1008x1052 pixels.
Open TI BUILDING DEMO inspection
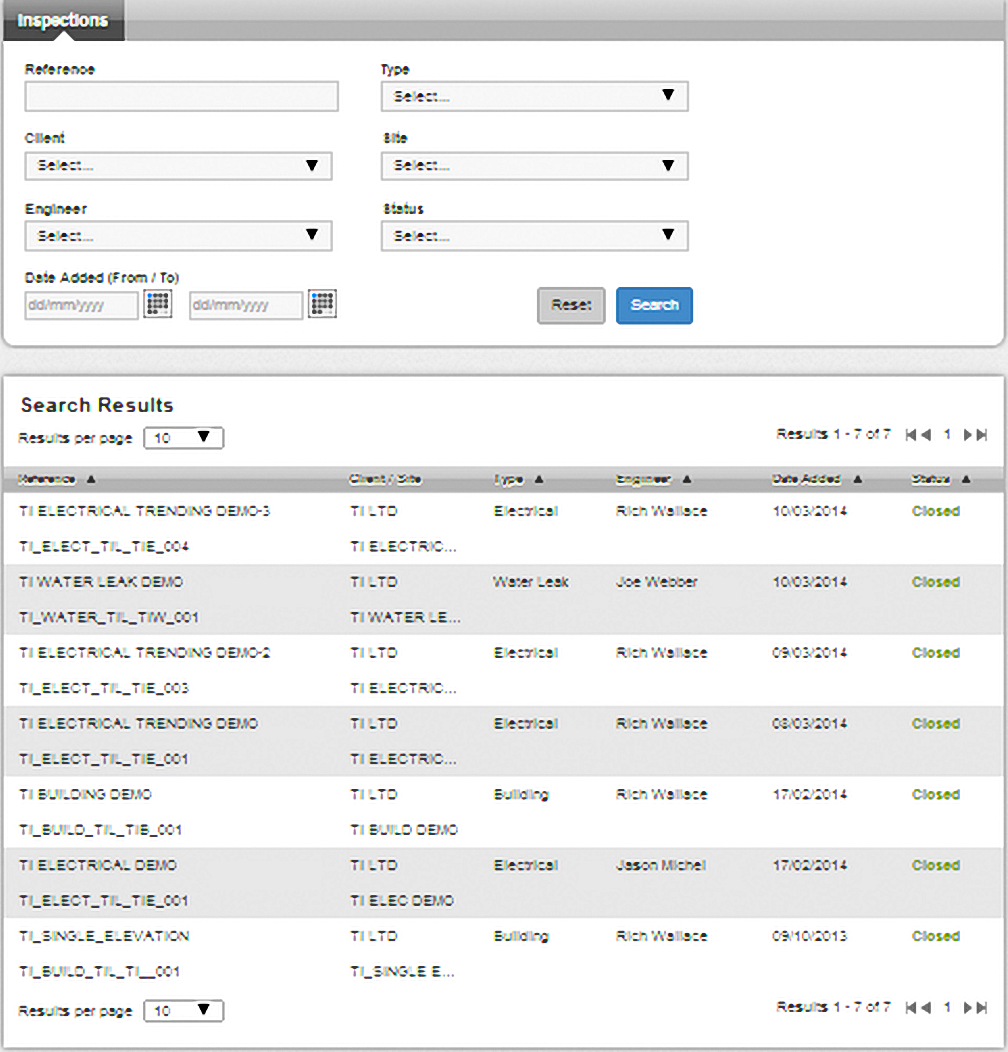(x=85, y=794)
